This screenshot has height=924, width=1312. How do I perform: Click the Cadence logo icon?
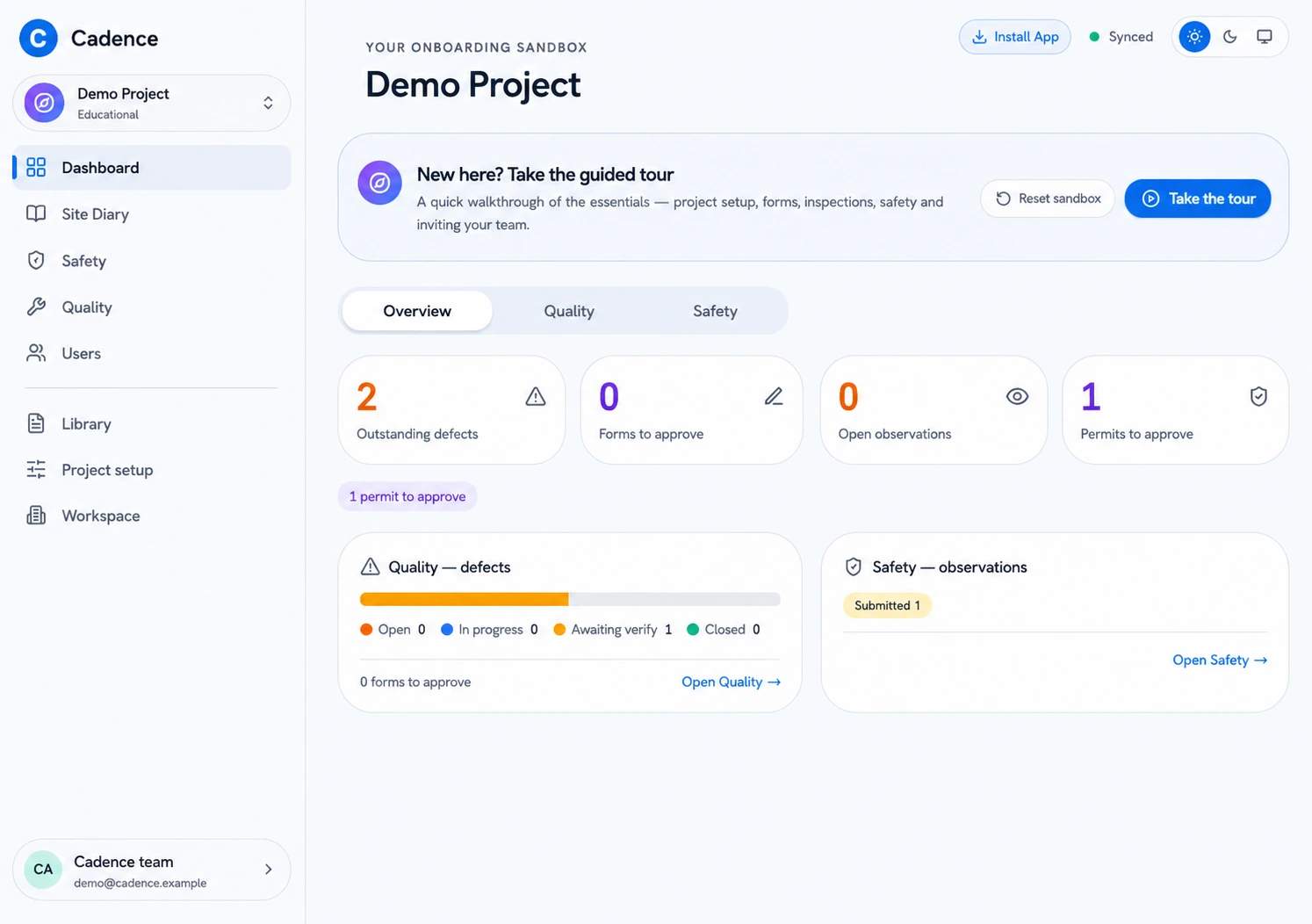click(x=39, y=38)
